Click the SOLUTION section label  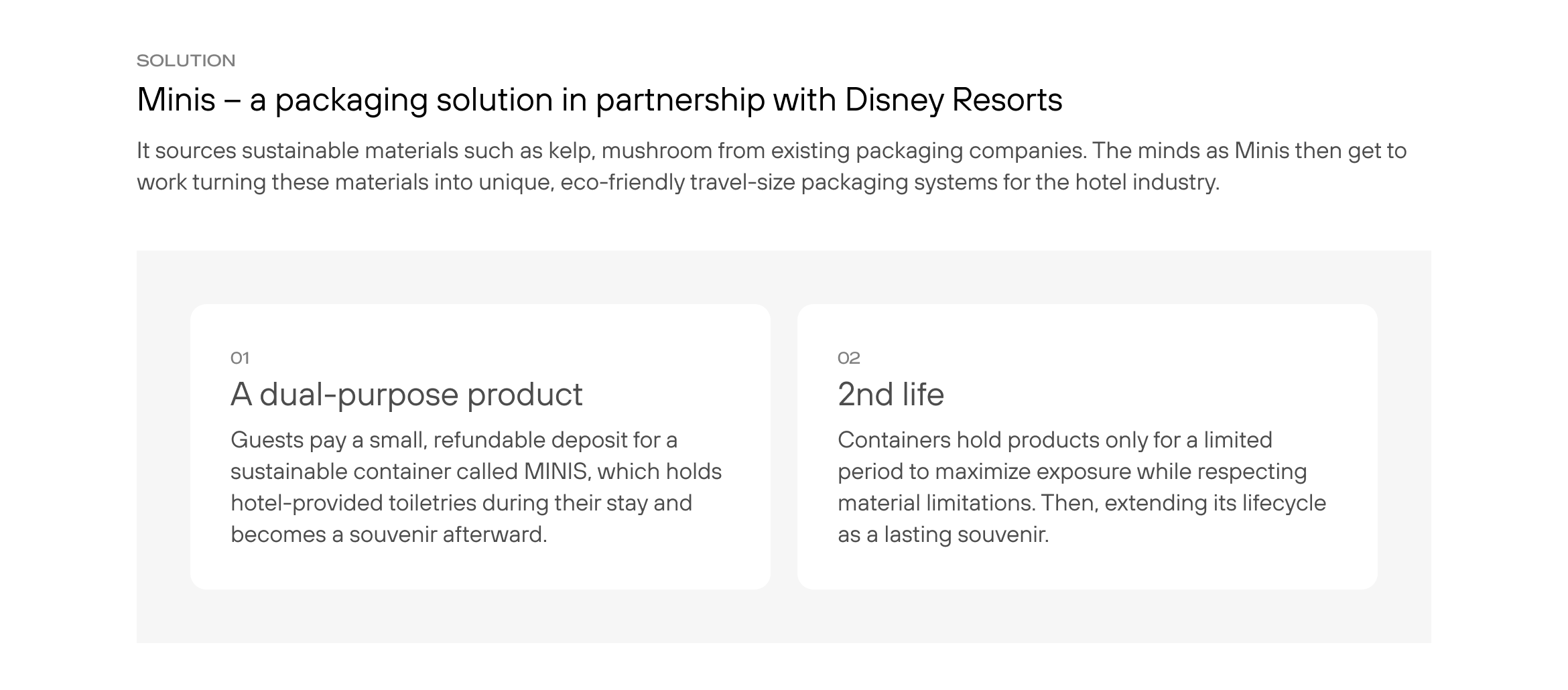186,61
